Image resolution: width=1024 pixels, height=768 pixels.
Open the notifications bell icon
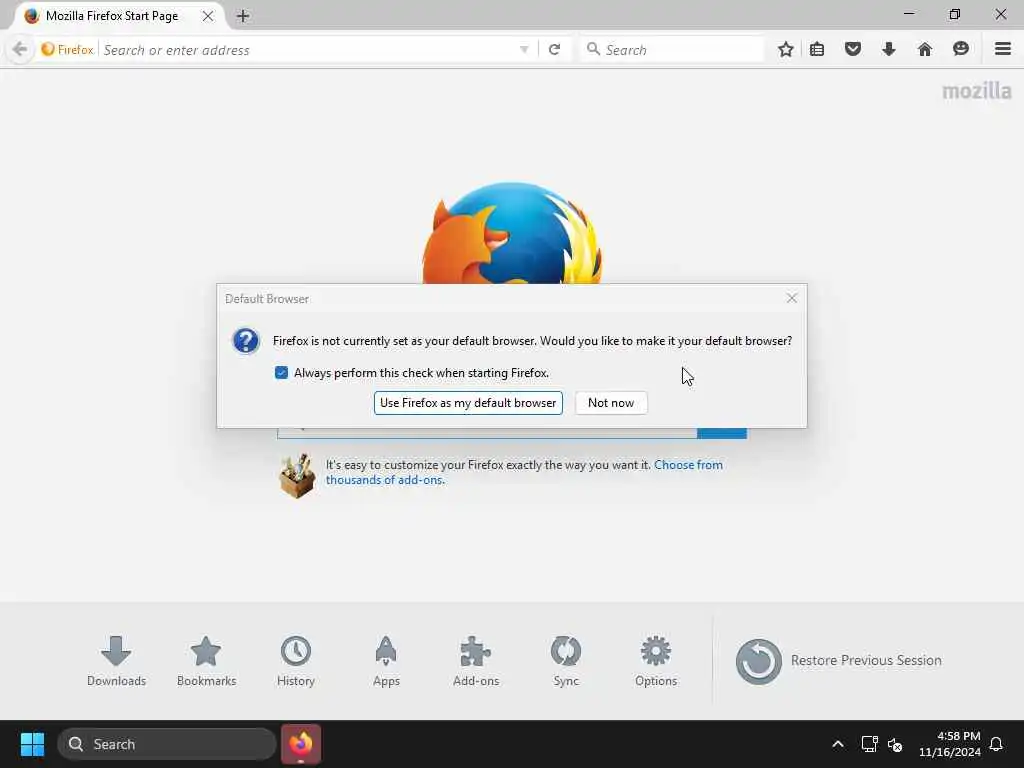tap(996, 744)
